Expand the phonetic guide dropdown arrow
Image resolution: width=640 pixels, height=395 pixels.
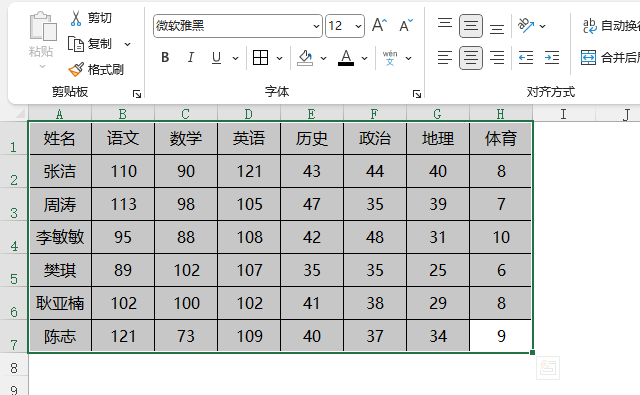click(x=409, y=58)
